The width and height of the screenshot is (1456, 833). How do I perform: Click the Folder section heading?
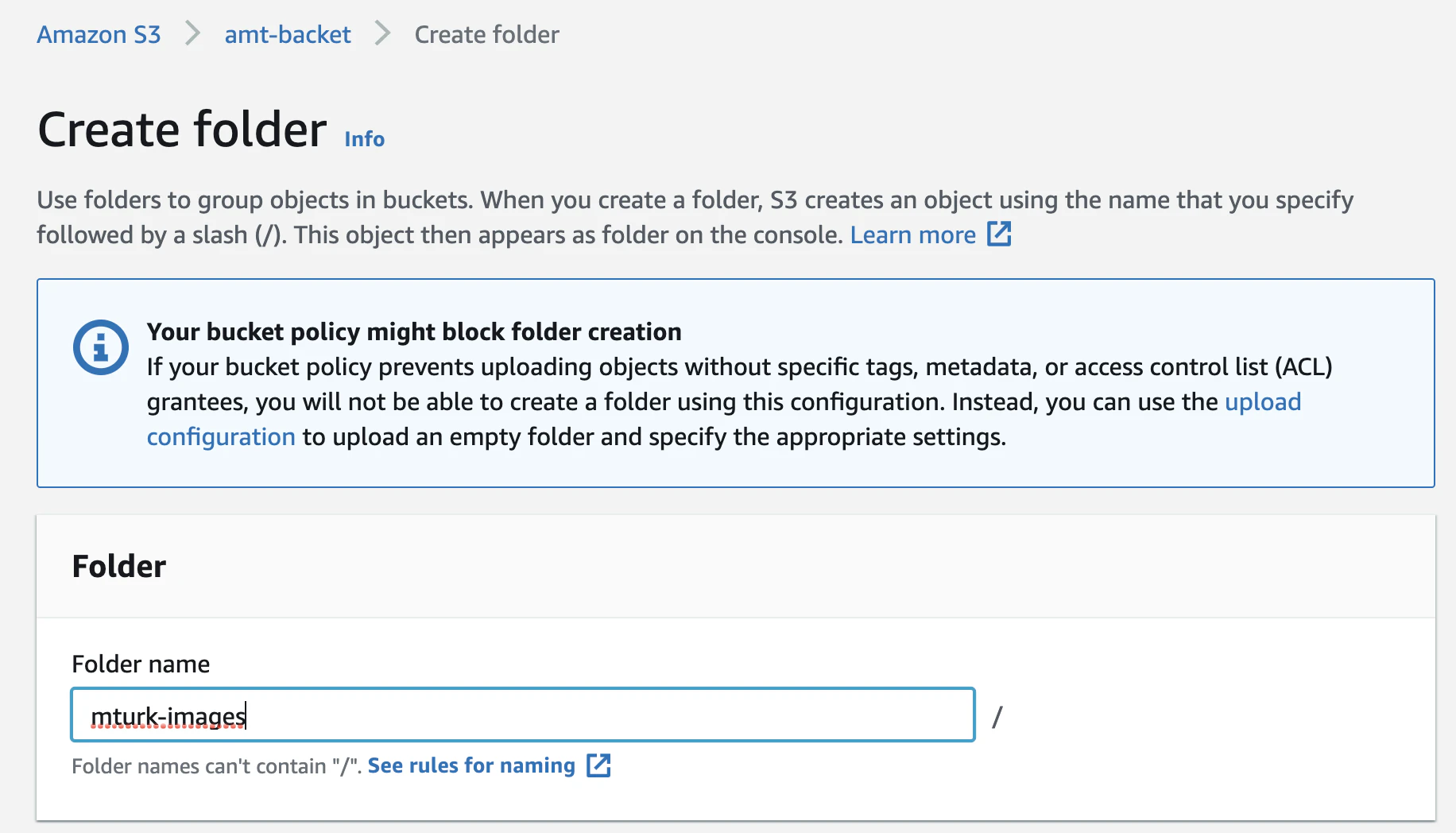(x=119, y=566)
